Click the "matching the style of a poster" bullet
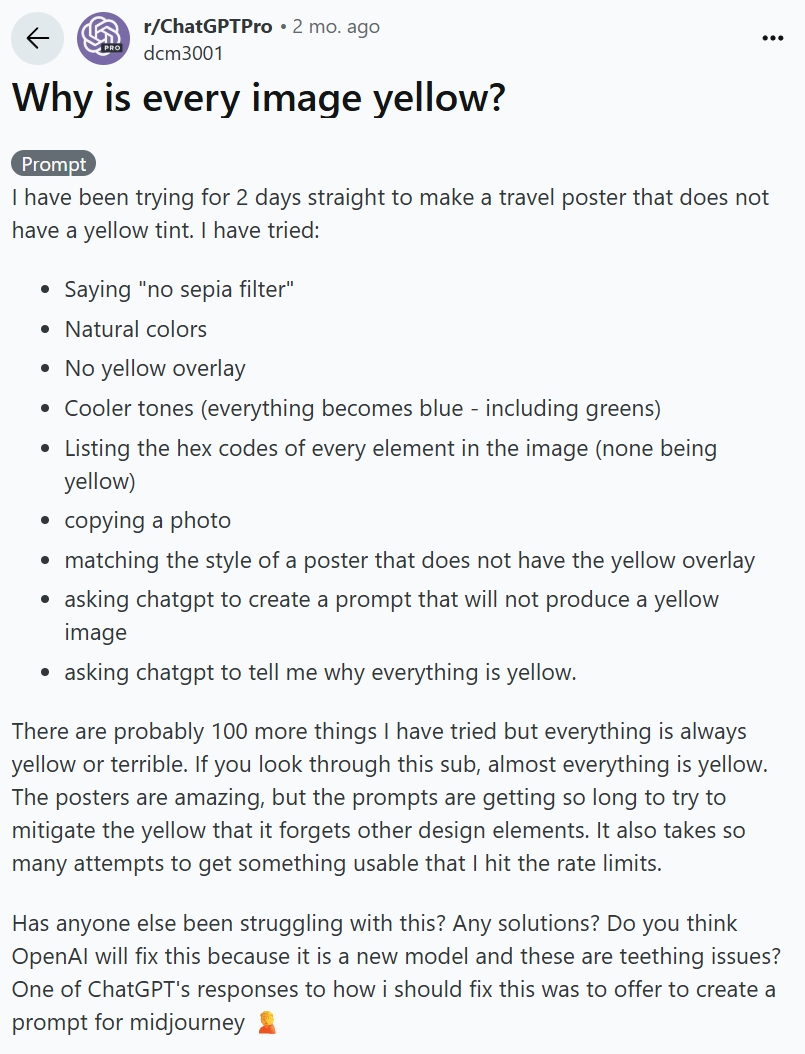The height and width of the screenshot is (1054, 805). tap(409, 561)
